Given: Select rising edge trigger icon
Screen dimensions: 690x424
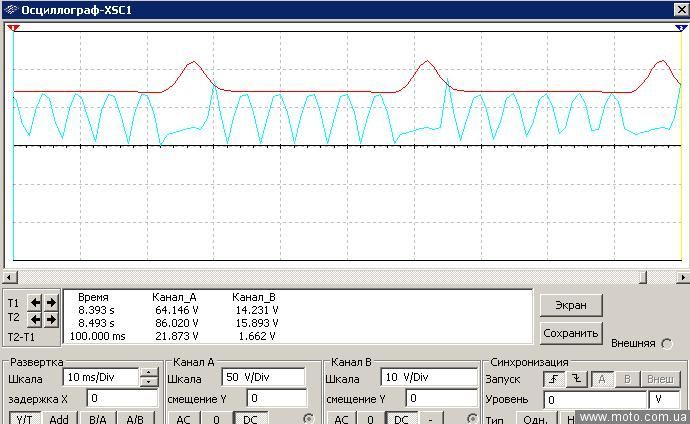Looking at the screenshot, I should coord(553,379).
